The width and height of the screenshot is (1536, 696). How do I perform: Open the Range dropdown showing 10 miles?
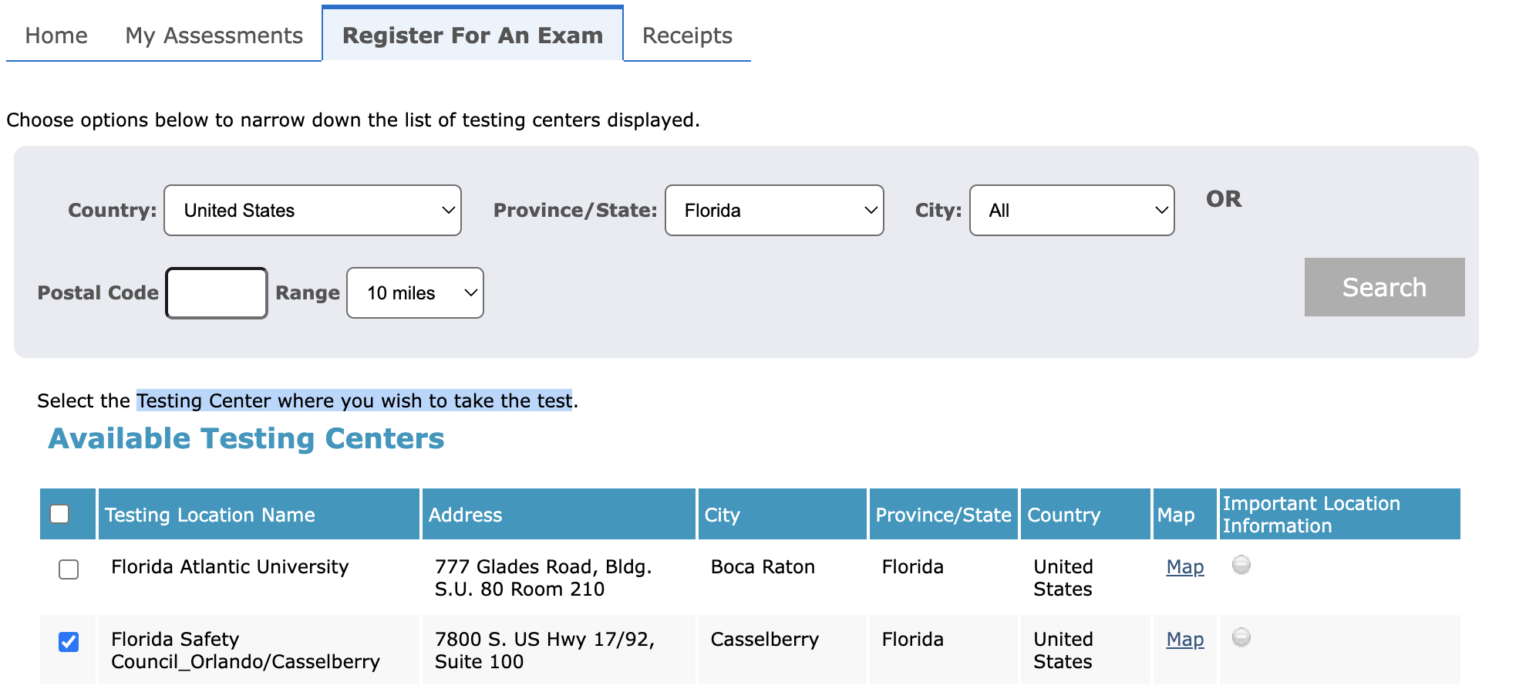coord(414,293)
